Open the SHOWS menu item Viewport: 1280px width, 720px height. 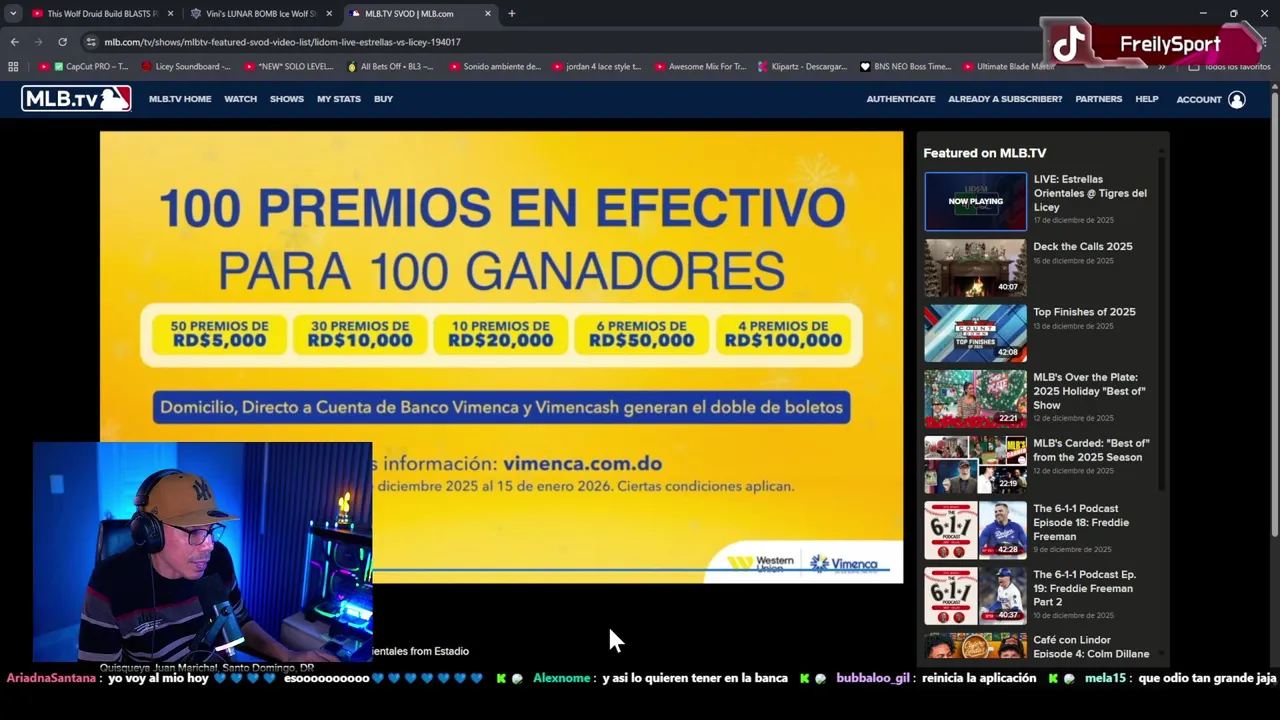point(287,99)
